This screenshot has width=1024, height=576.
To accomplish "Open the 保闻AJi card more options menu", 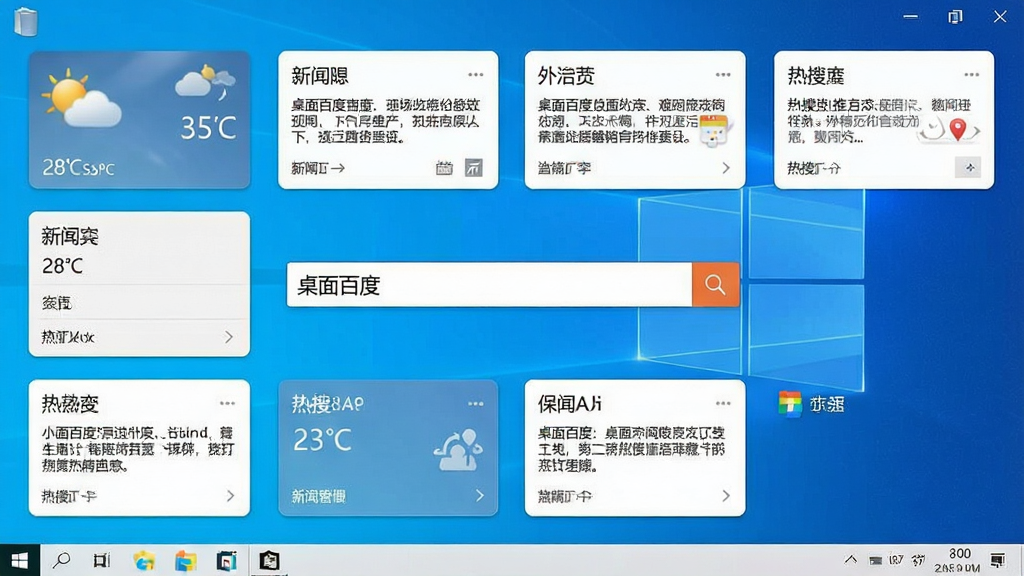I will click(x=722, y=404).
